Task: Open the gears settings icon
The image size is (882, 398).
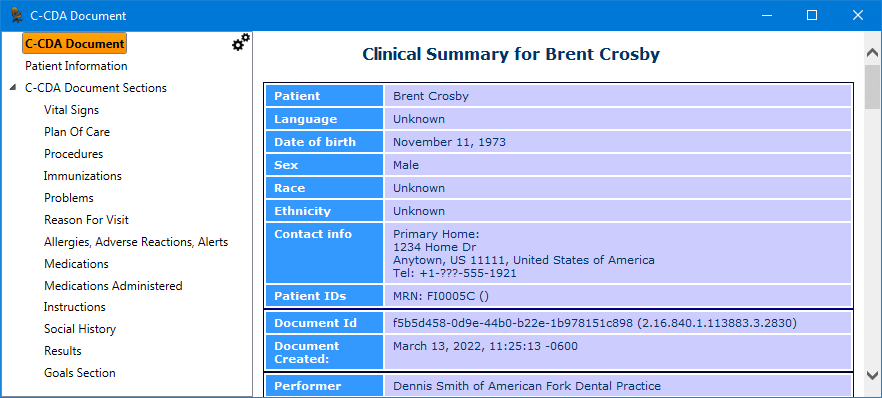Action: click(x=241, y=42)
